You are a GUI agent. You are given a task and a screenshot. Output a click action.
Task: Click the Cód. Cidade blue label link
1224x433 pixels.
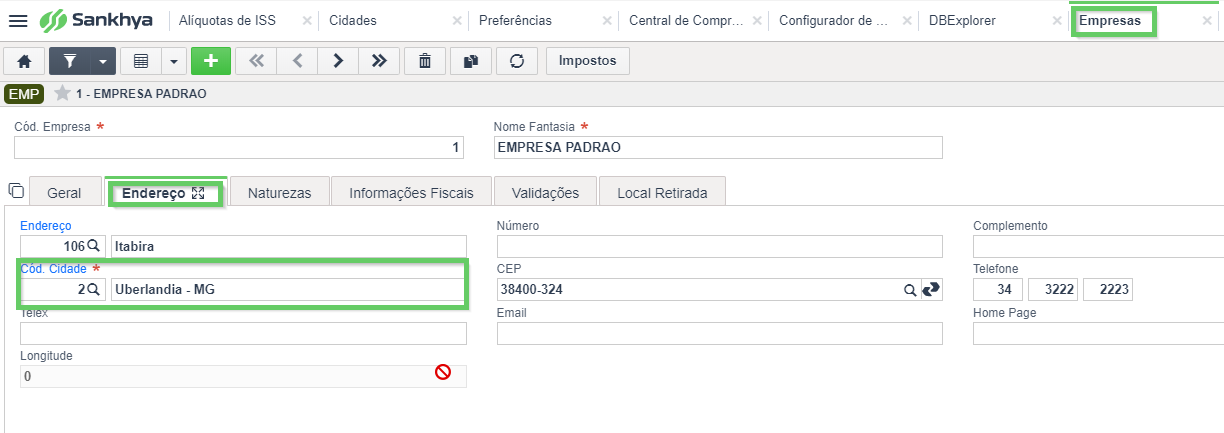[54, 269]
